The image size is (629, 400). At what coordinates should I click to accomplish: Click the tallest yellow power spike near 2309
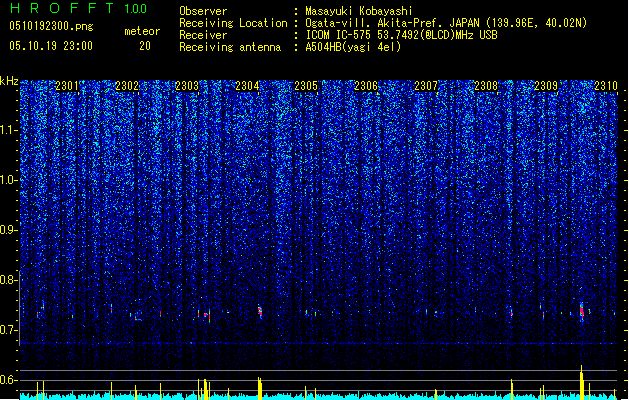582,382
